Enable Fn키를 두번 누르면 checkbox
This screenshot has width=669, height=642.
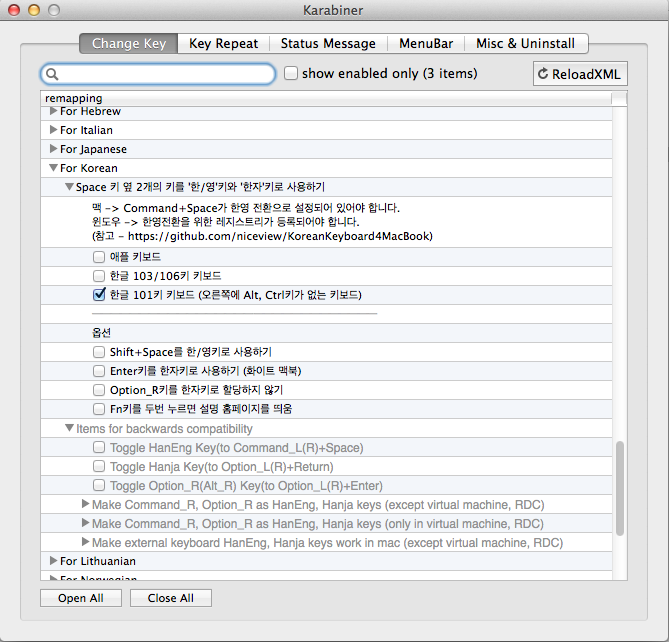point(99,409)
